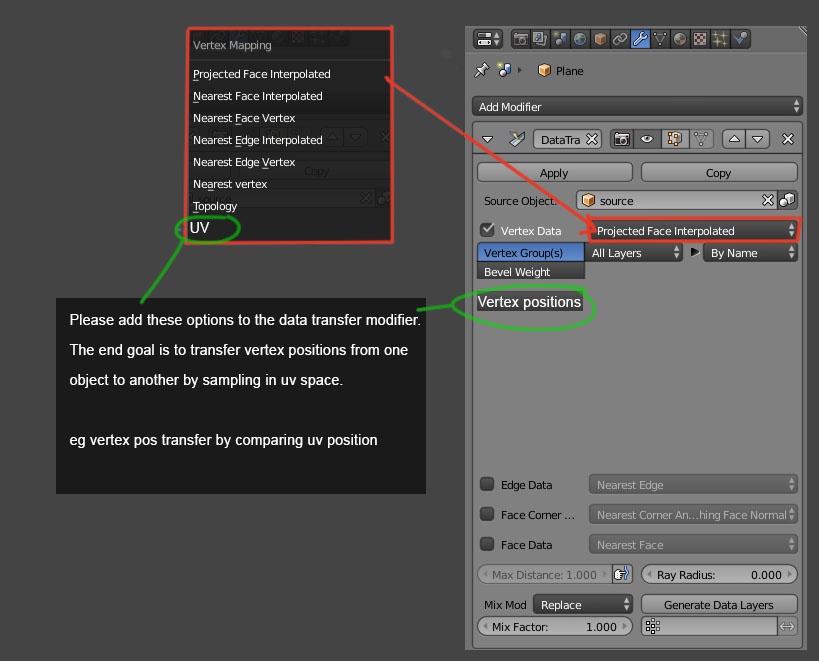The height and width of the screenshot is (661, 819).
Task: Enable the Edge Data checkbox
Action: coord(487,484)
